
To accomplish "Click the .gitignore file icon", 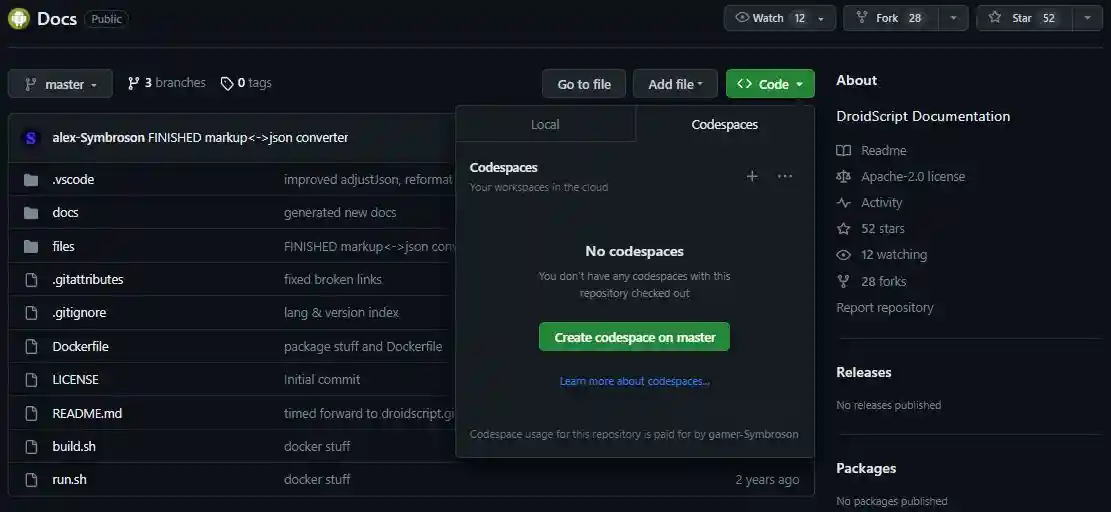I will pyautogui.click(x=30, y=313).
